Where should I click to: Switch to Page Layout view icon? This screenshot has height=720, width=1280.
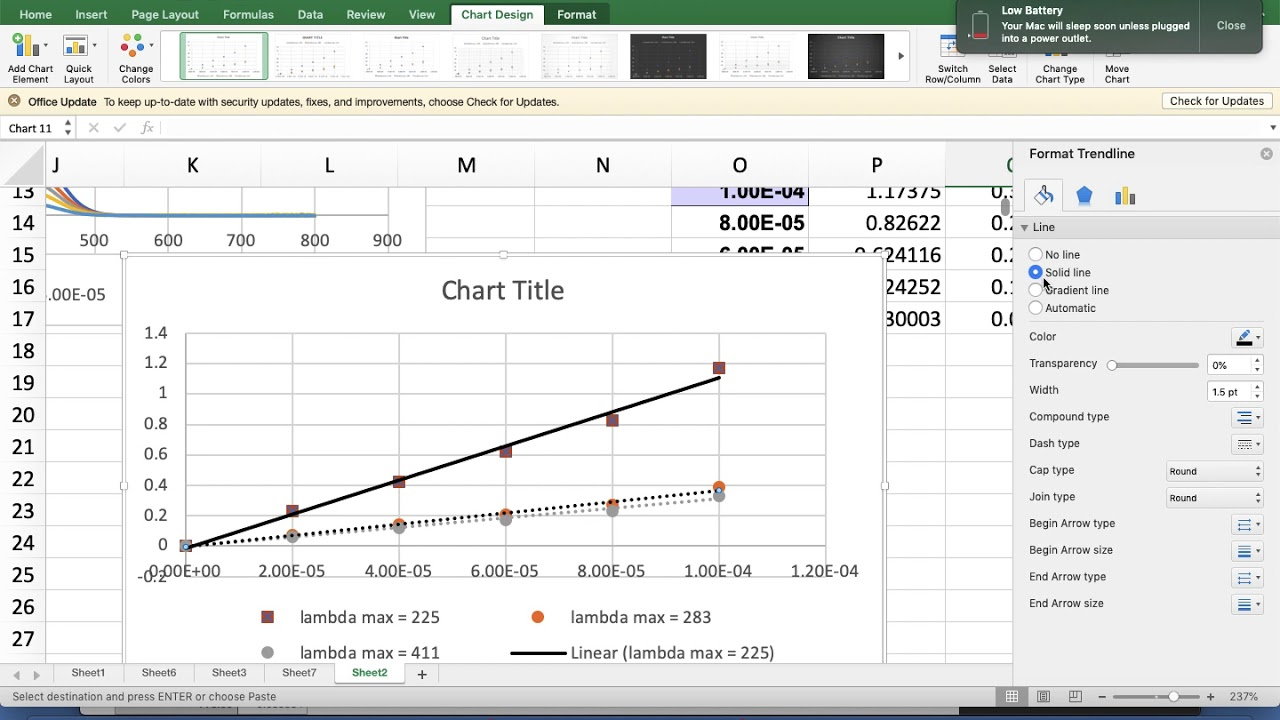(1043, 696)
